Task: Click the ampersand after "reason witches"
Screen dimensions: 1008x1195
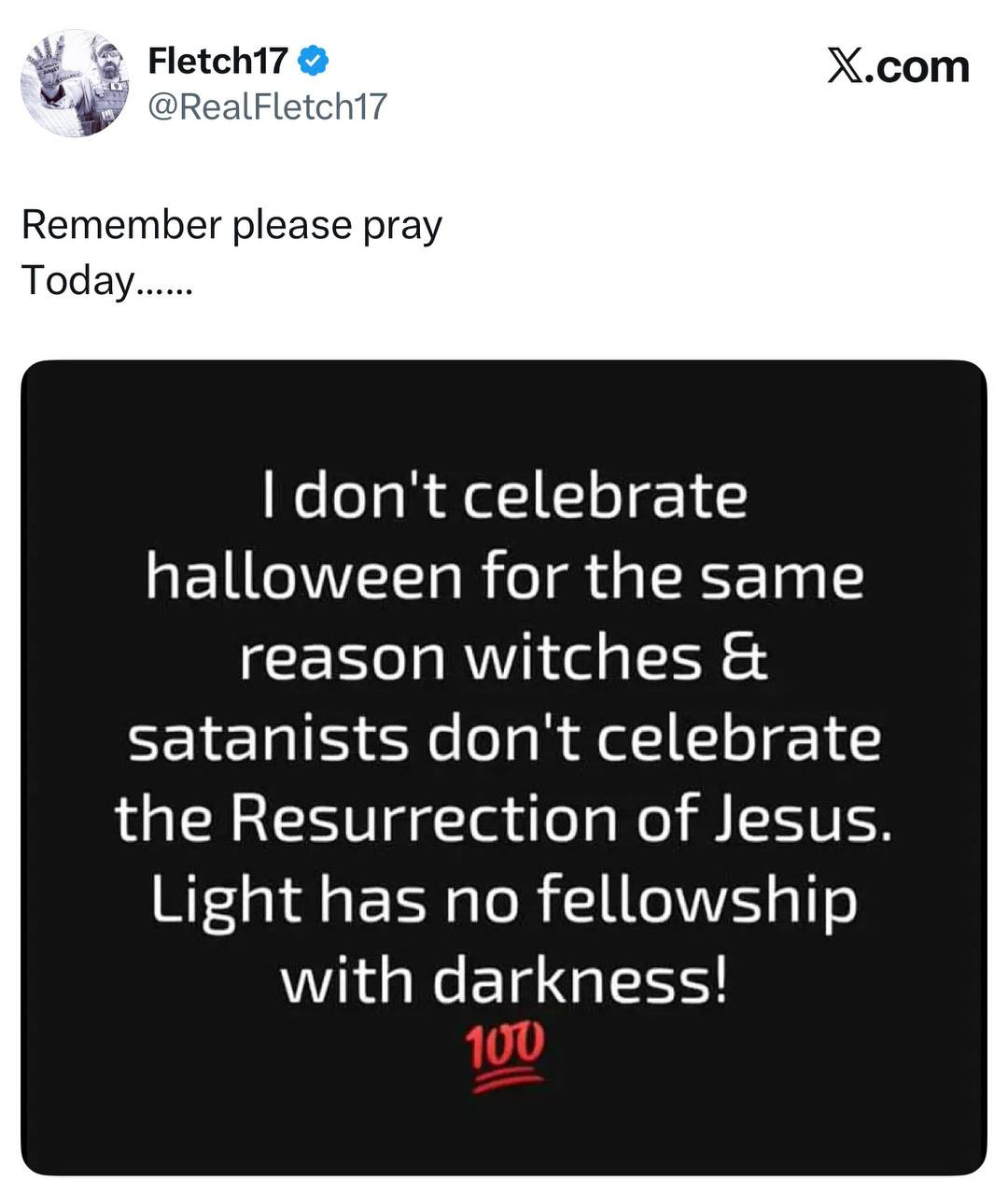Action: 745,657
